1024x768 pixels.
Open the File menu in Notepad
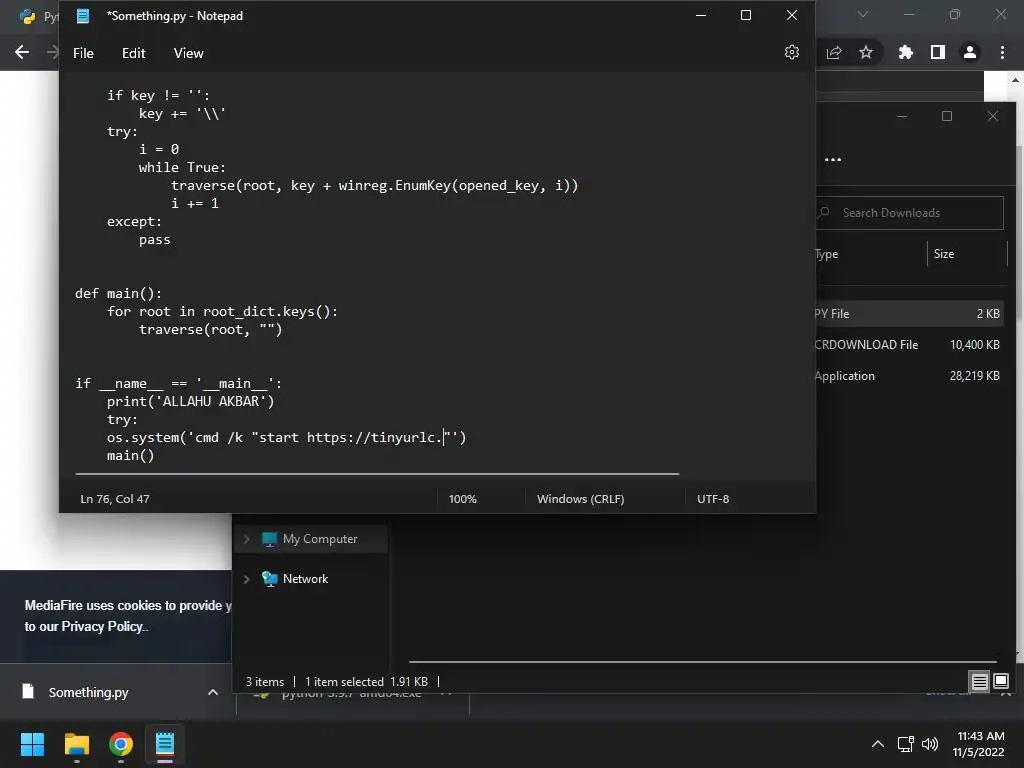(83, 54)
